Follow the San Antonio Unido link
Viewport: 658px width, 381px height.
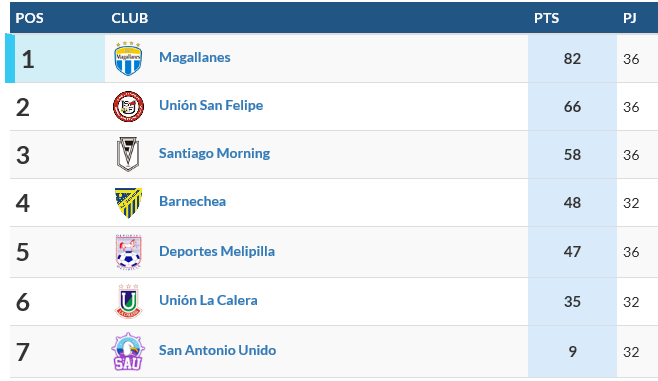tap(217, 350)
